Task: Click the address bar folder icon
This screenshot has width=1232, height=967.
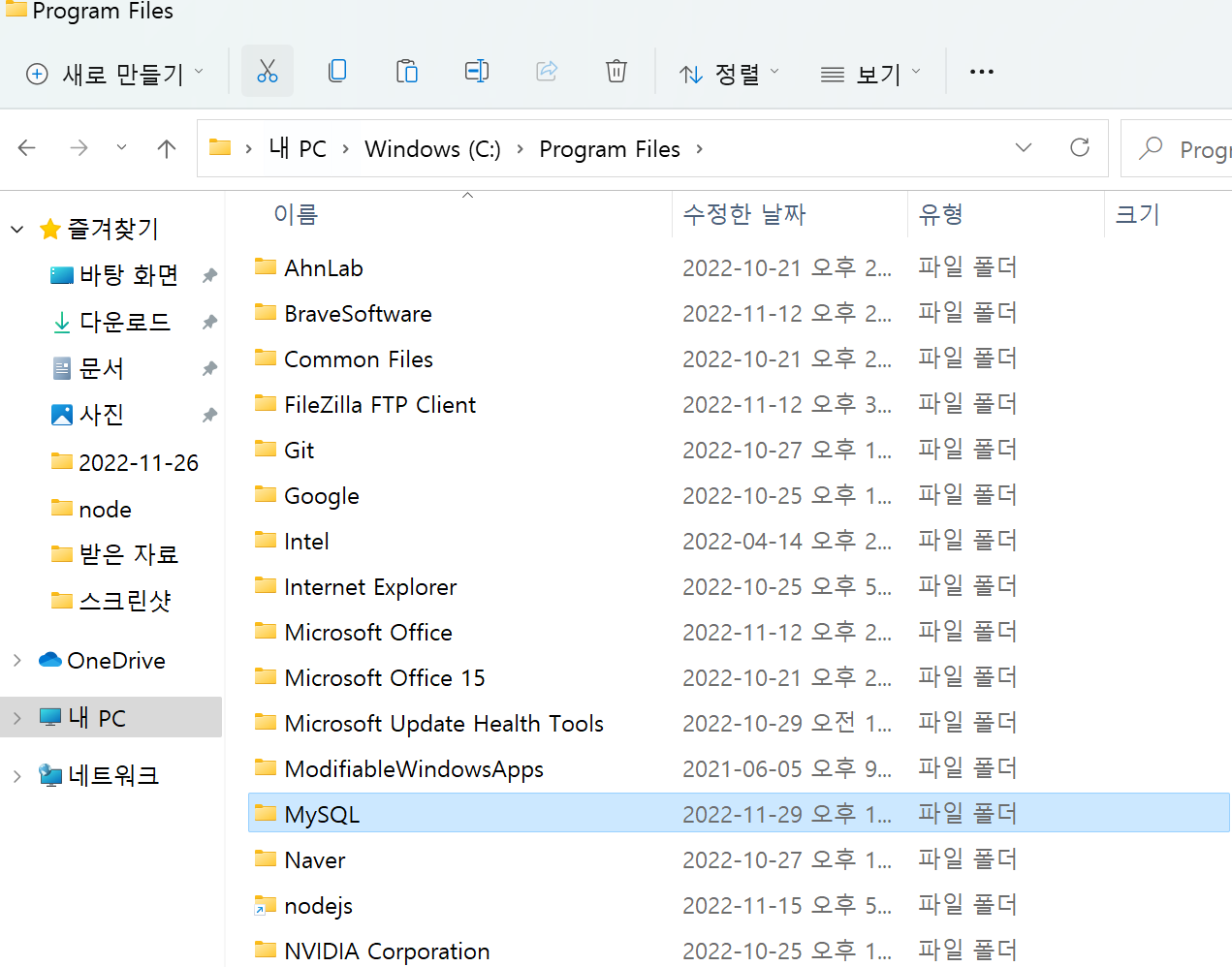Action: tap(220, 147)
